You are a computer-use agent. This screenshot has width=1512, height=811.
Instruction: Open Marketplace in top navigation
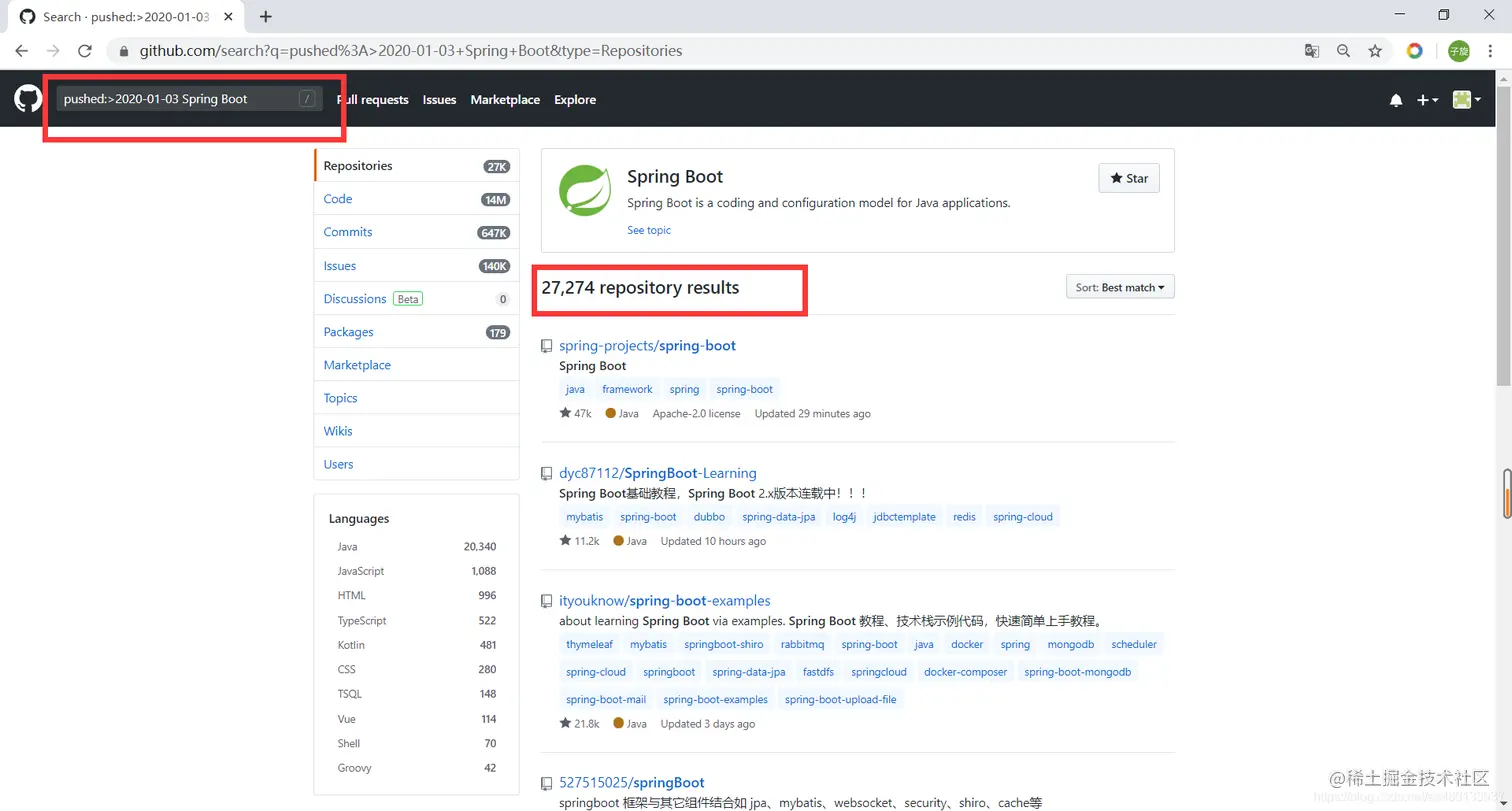click(x=505, y=100)
